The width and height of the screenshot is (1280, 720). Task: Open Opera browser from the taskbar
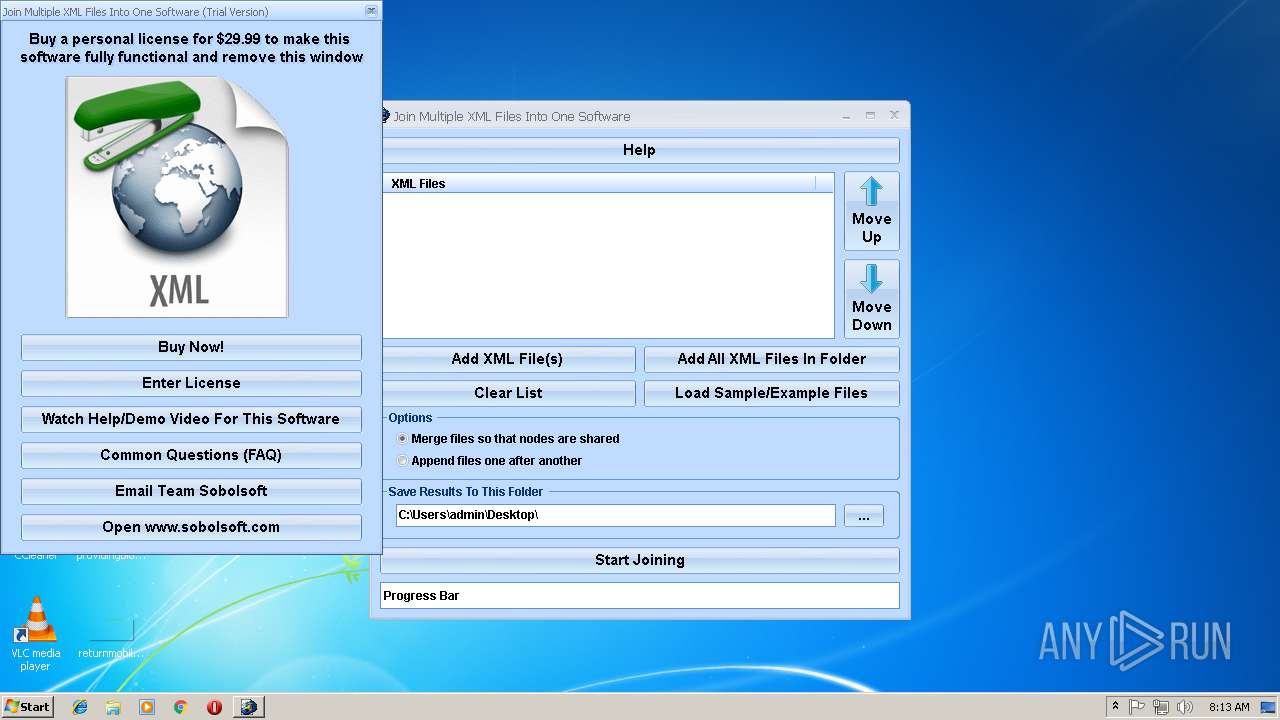coord(214,707)
